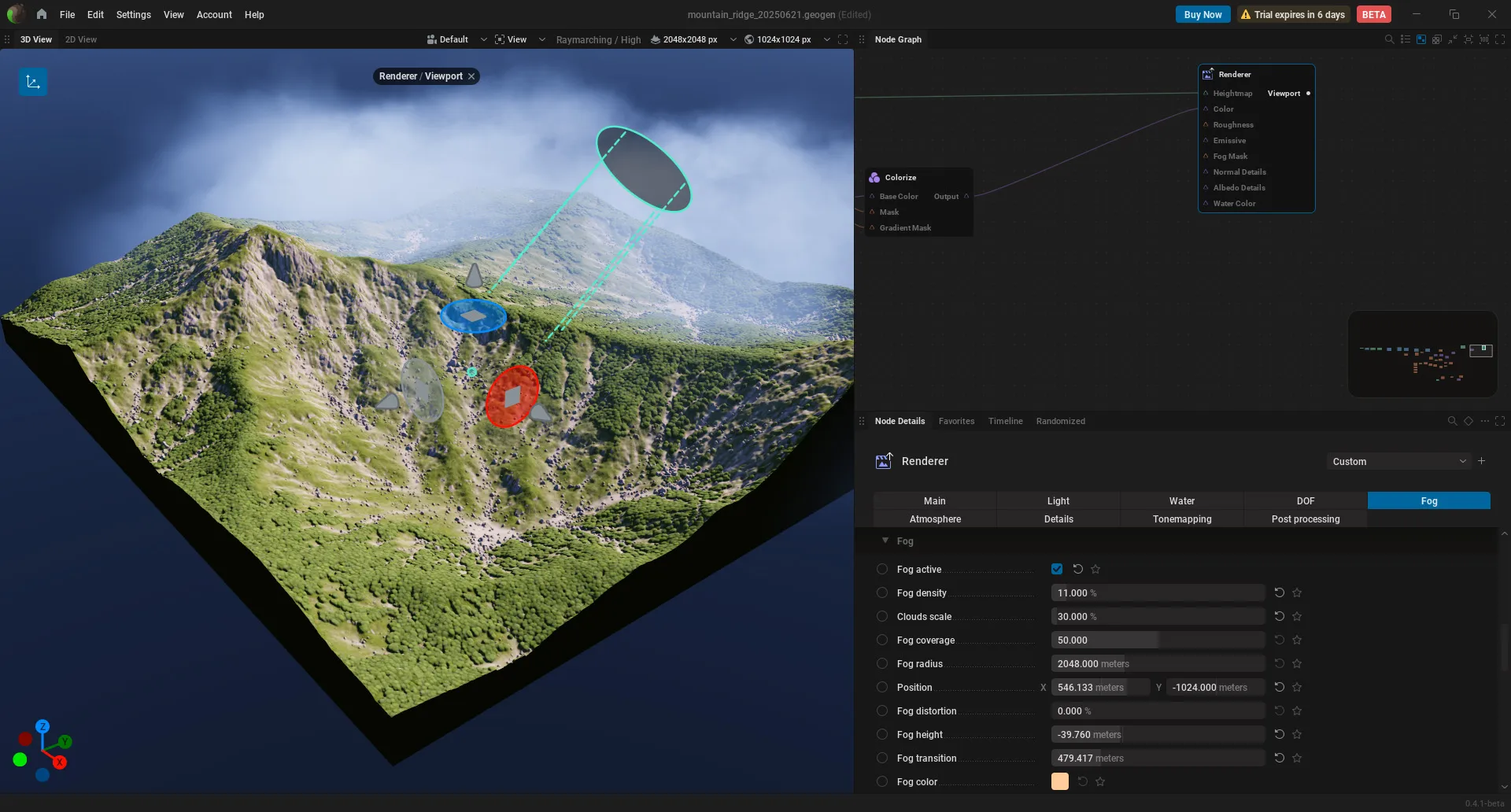
Task: Reset the Position parameter value
Action: pyautogui.click(x=1280, y=687)
